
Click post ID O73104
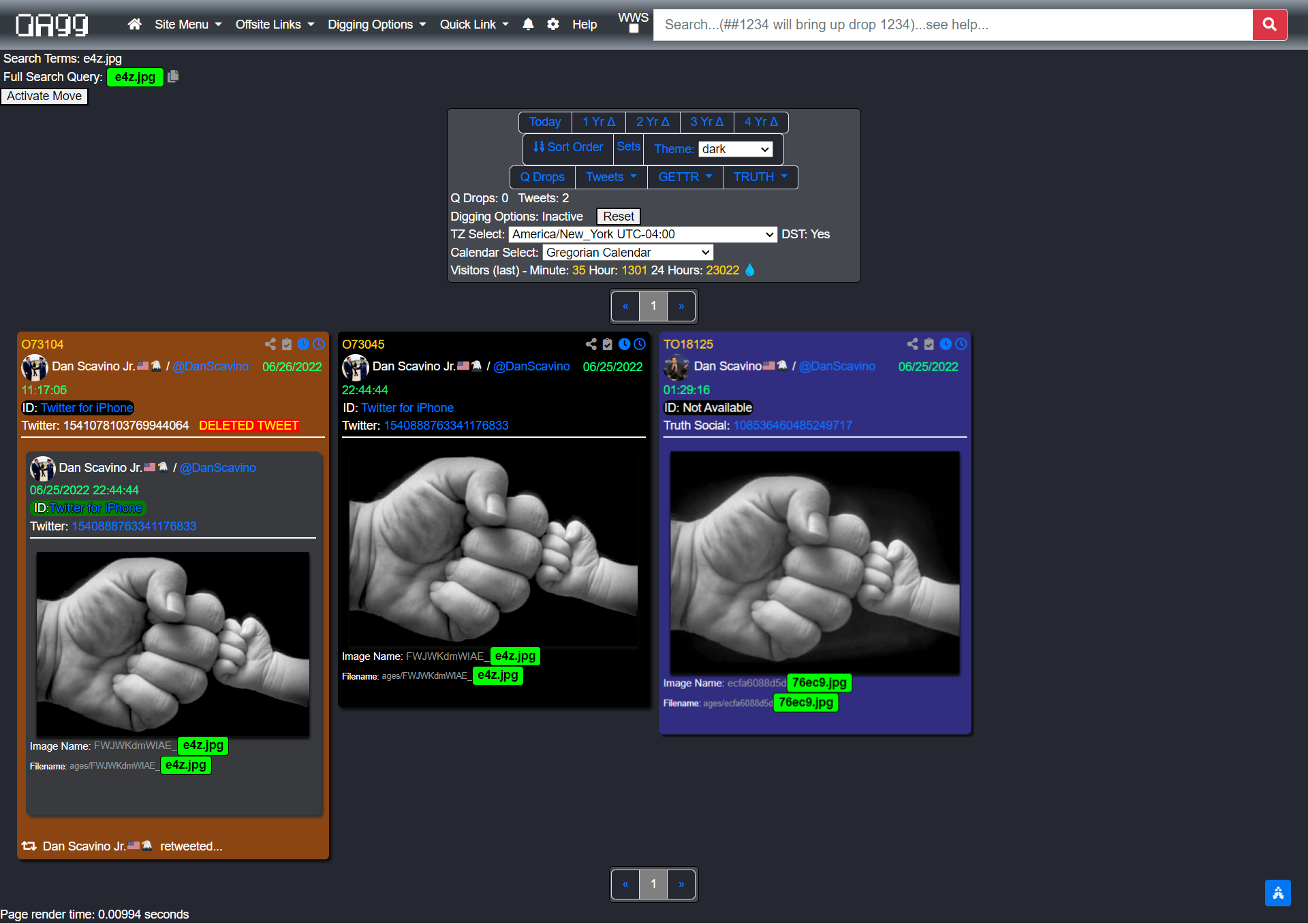(x=42, y=345)
